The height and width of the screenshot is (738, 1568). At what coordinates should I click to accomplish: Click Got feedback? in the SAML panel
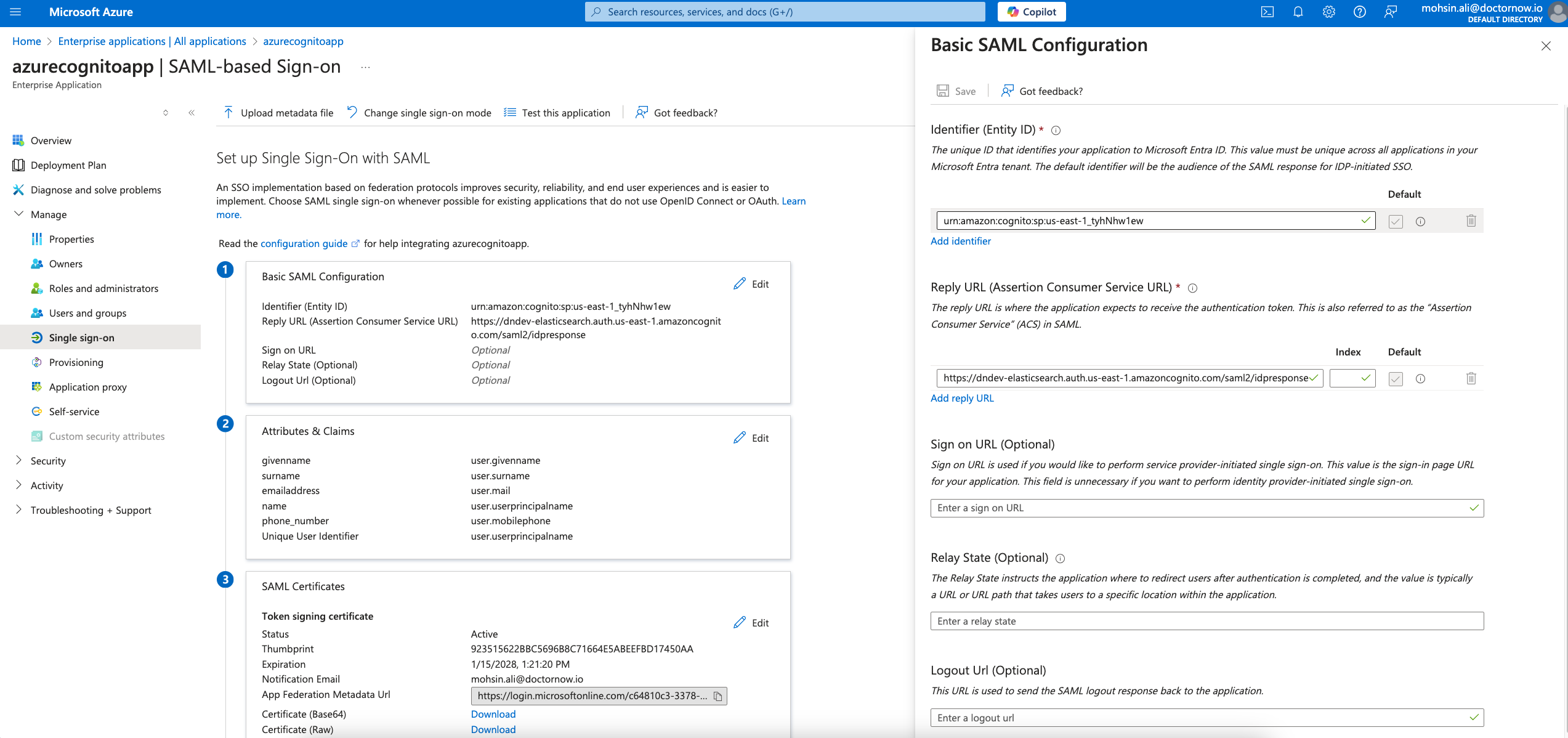click(1042, 91)
